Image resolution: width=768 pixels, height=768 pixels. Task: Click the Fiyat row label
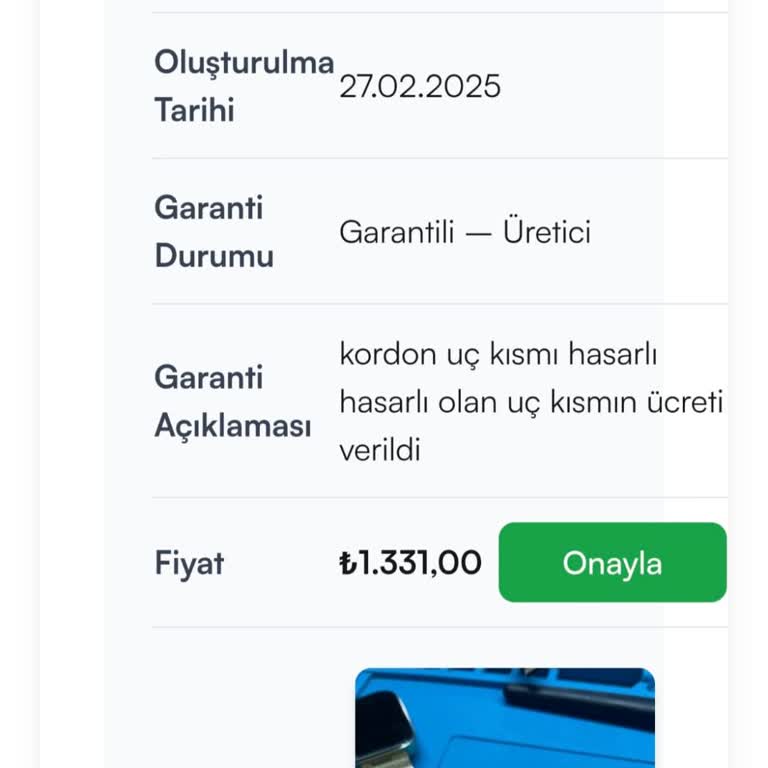coord(189,564)
